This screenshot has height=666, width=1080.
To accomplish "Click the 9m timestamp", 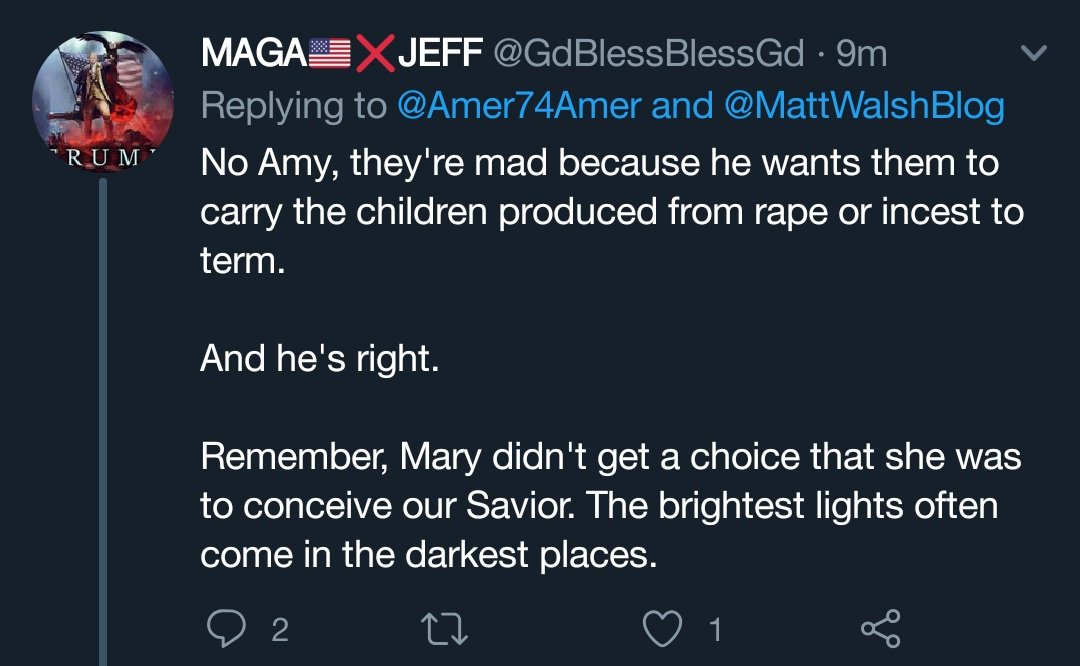I will tap(861, 54).
